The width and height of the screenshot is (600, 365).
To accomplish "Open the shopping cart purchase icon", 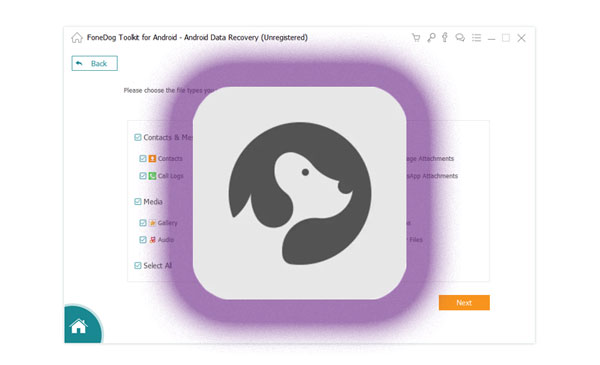I will [416, 37].
